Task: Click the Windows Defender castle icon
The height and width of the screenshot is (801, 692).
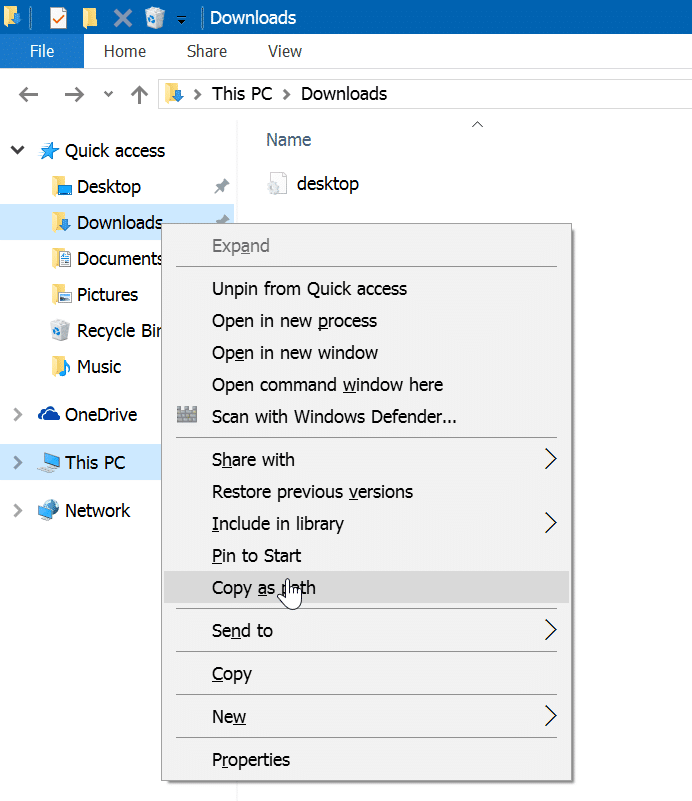Action: [187, 414]
